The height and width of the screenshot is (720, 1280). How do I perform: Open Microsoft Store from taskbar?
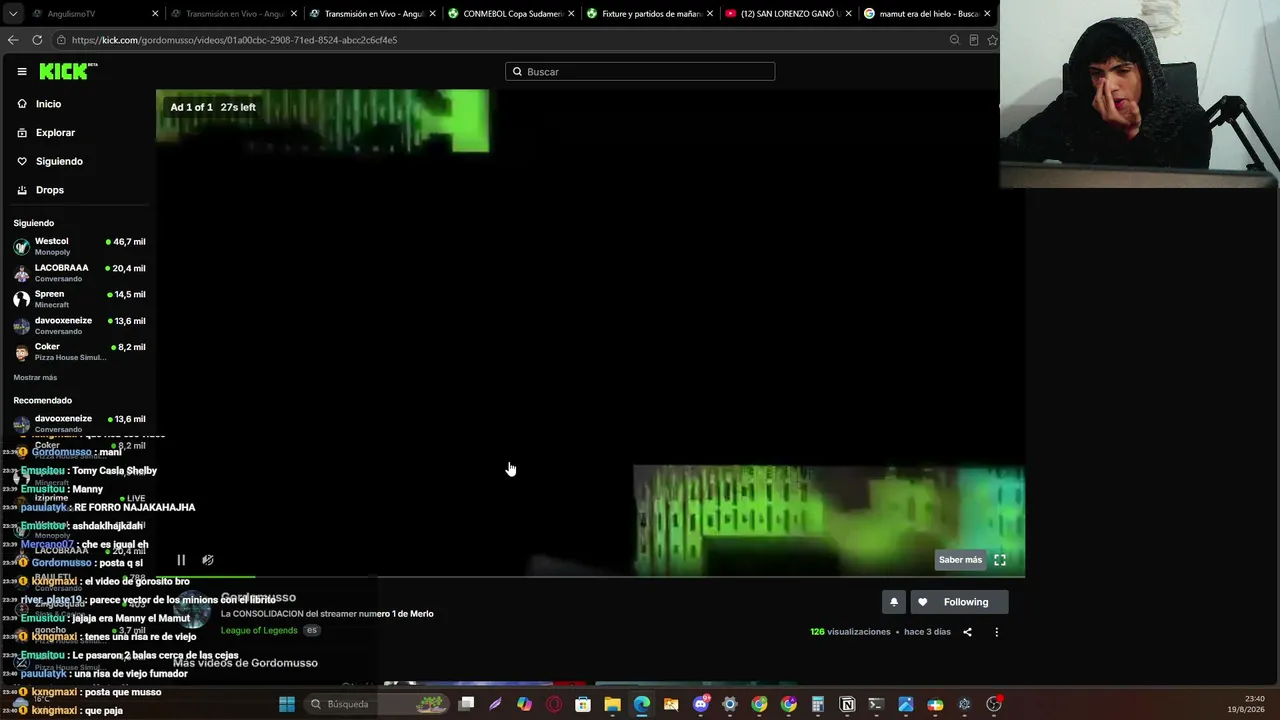(x=583, y=704)
